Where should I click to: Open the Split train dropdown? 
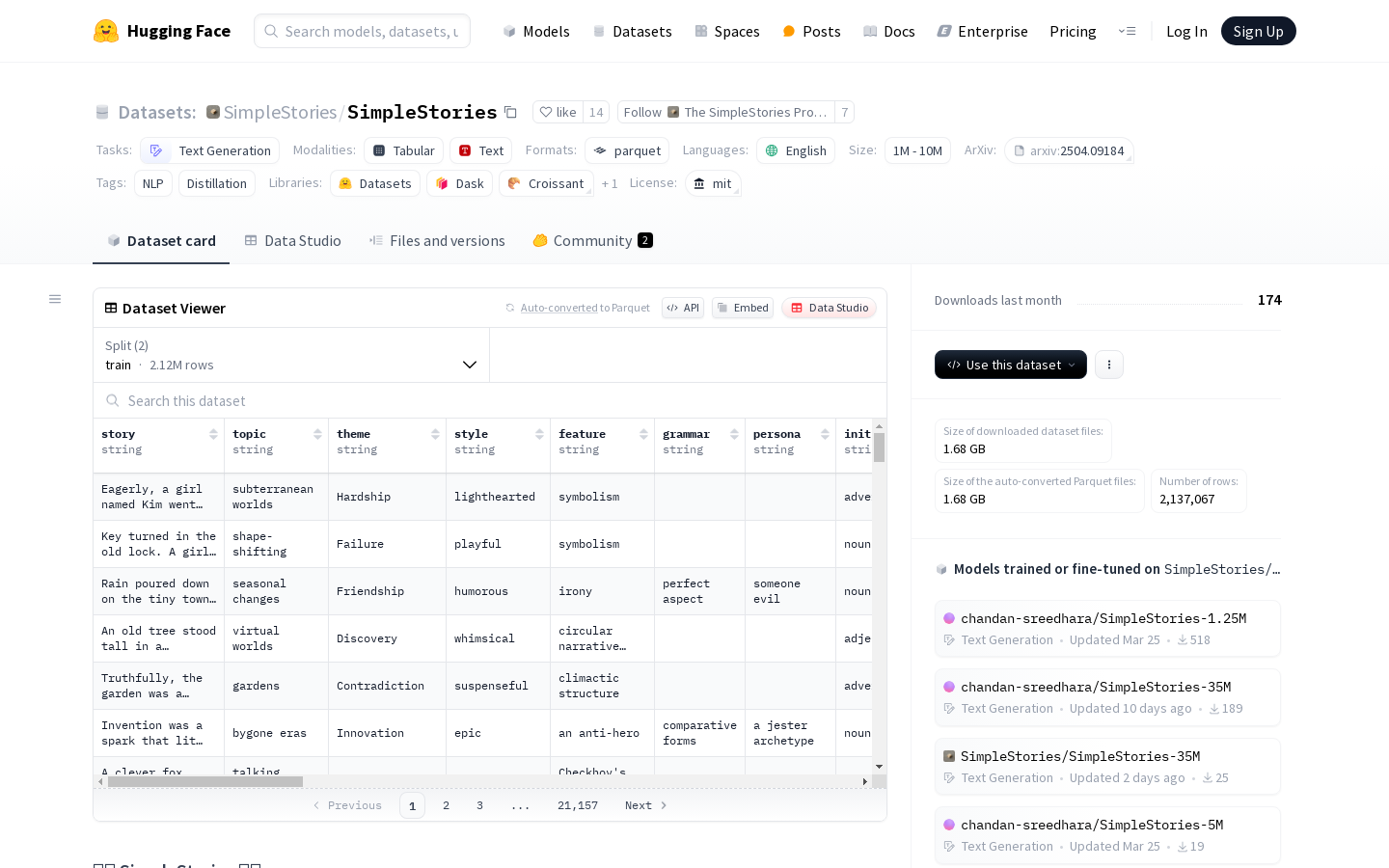click(291, 355)
